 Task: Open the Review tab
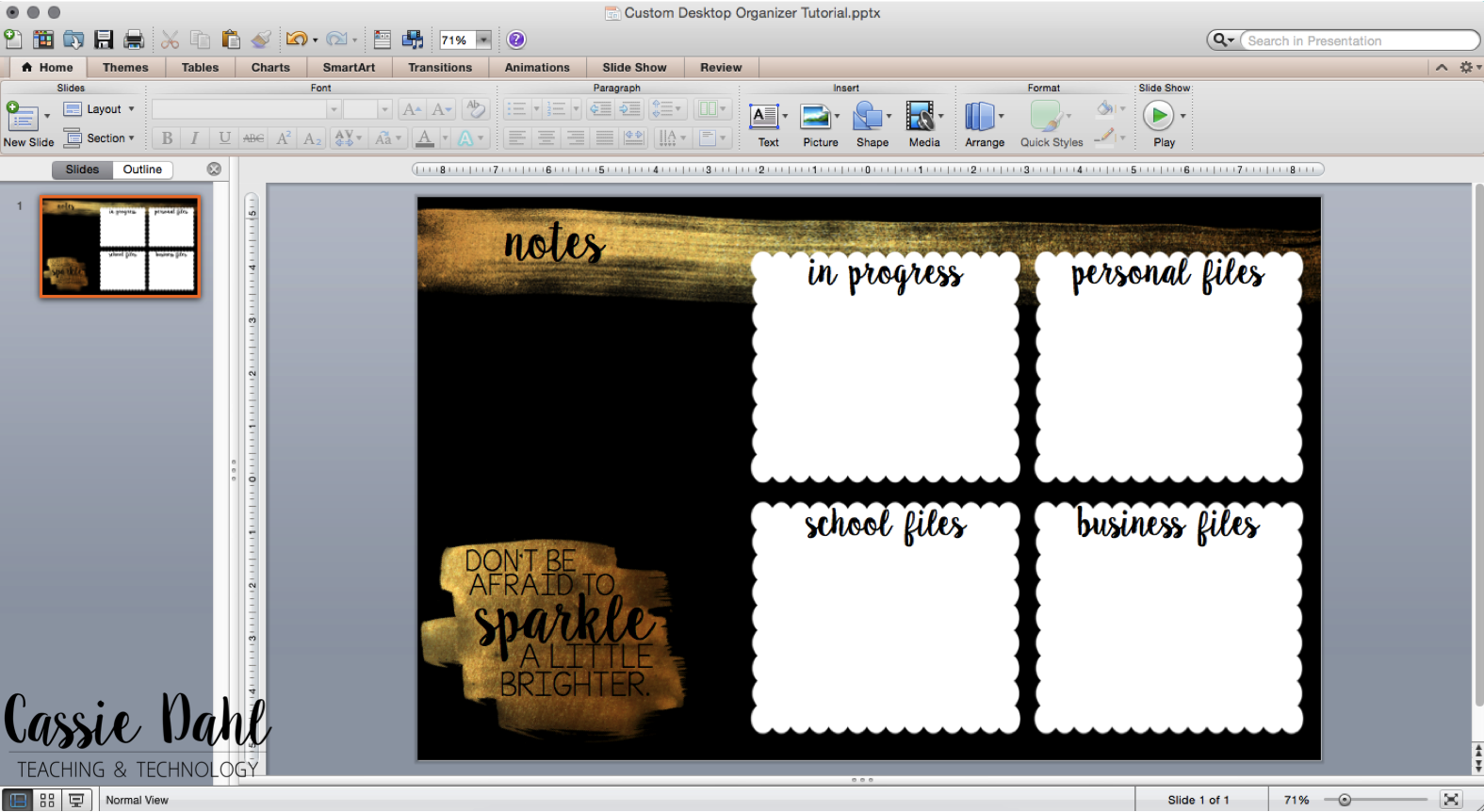point(721,67)
